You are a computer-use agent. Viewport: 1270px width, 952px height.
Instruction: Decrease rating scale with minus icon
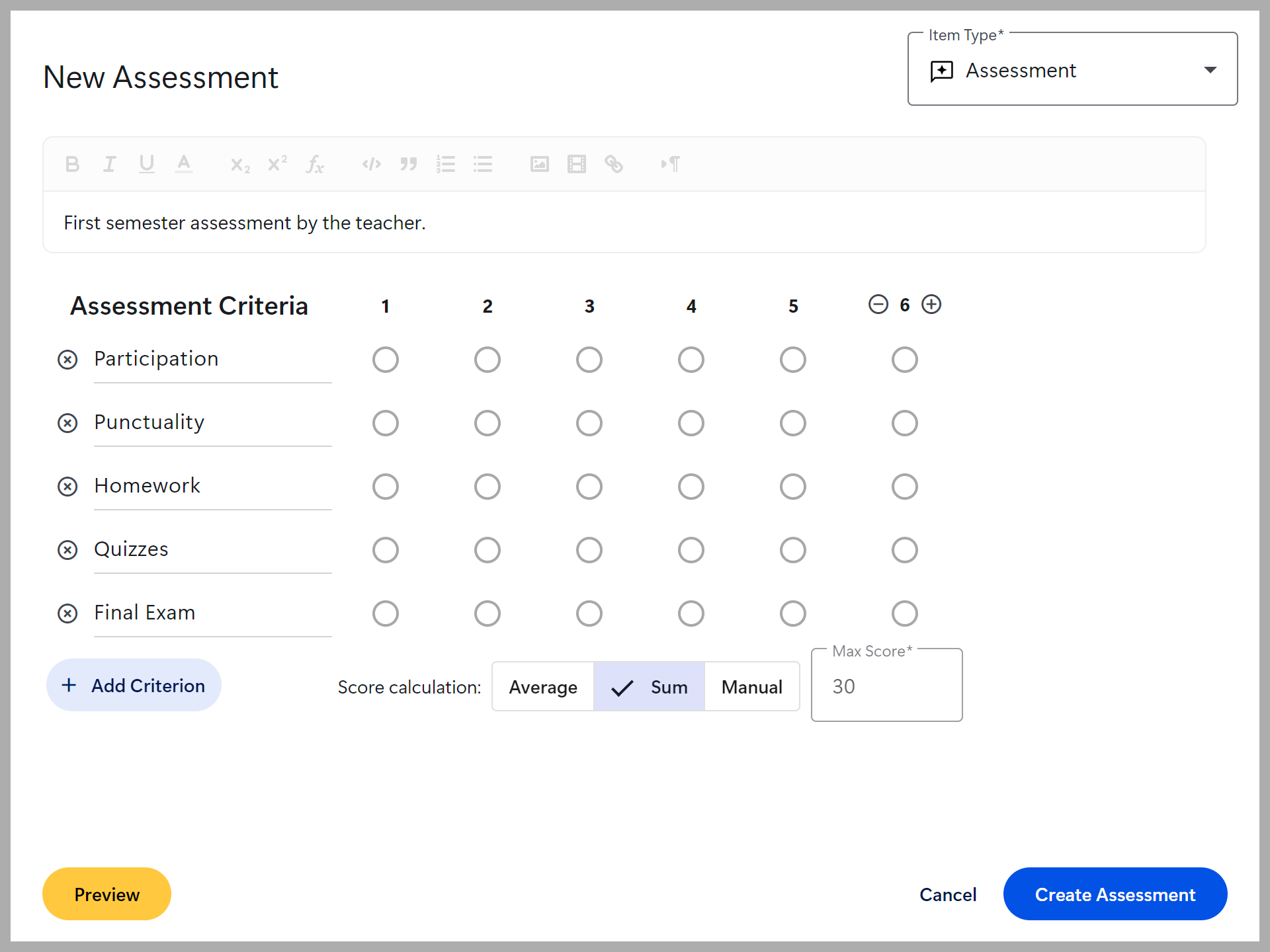pos(878,304)
